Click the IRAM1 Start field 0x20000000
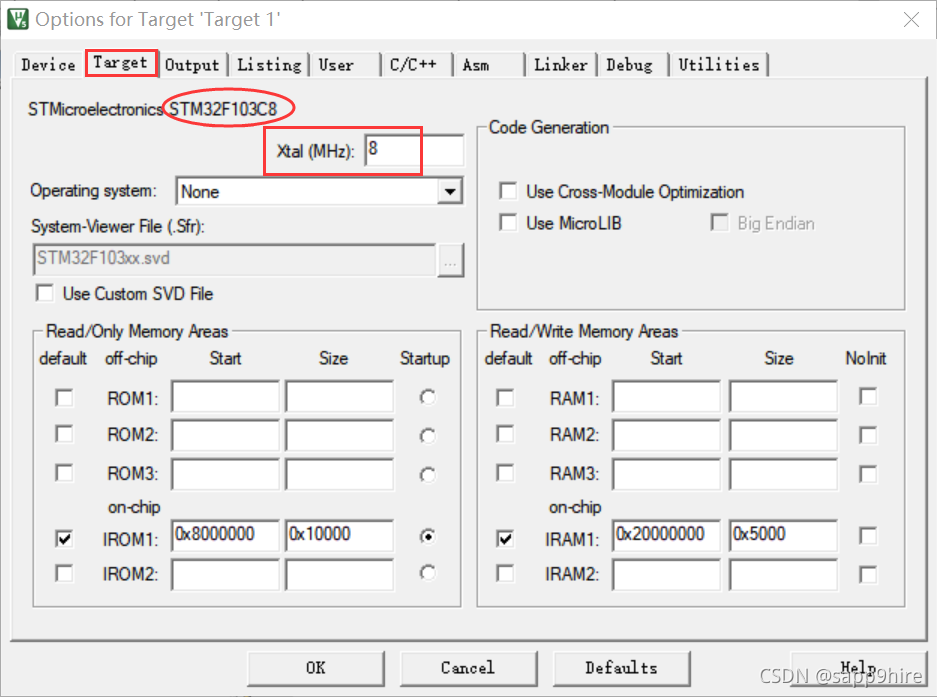The image size is (937, 697). coord(666,536)
